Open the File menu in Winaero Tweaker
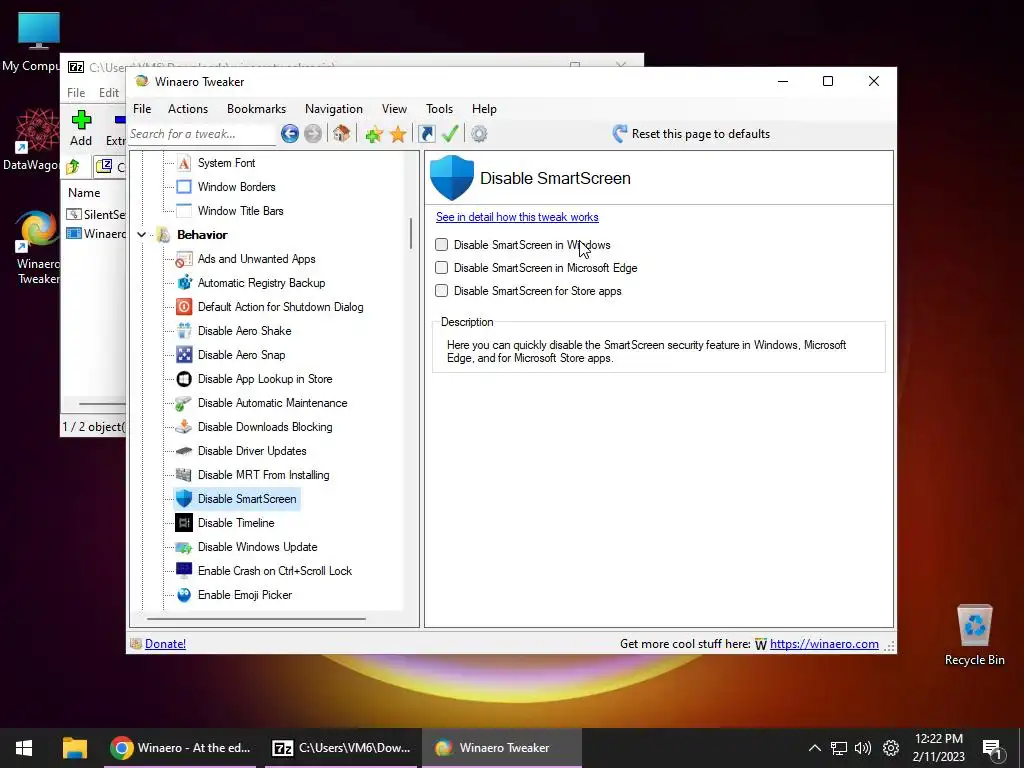1024x768 pixels. point(142,109)
